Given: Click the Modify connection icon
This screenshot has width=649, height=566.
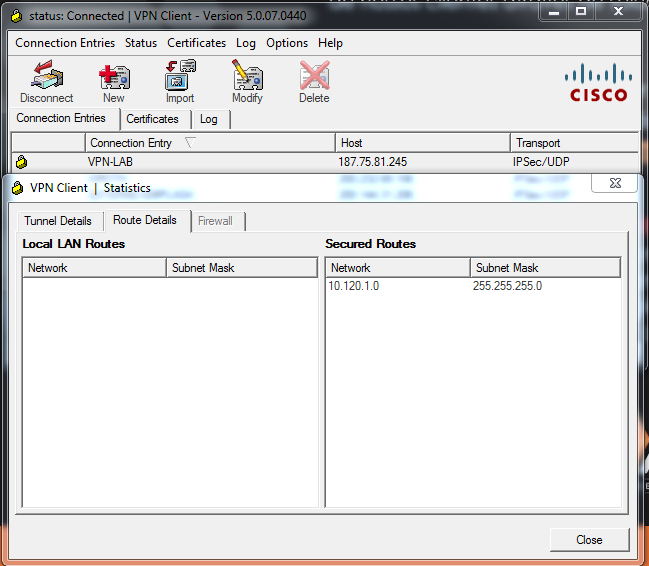Looking at the screenshot, I should 247,81.
